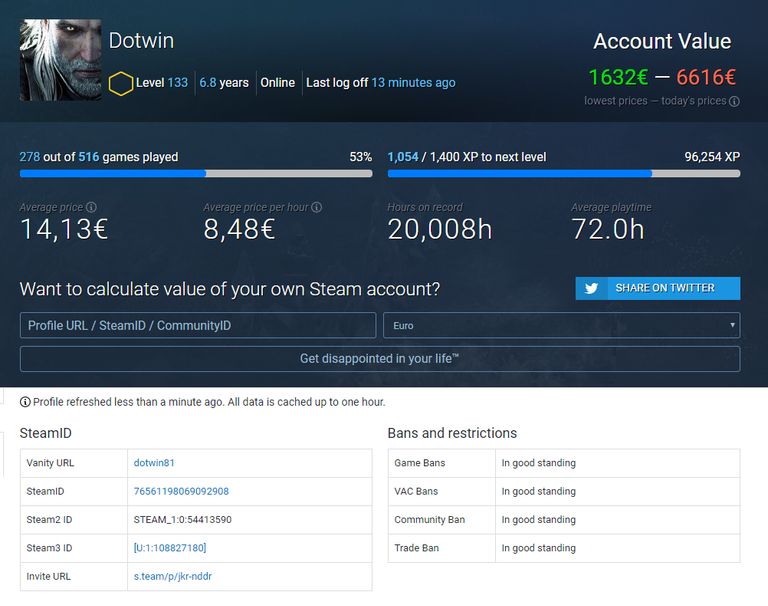Click the Steam3 ID [U:1:108827180] link
Screen dimensions: 768x606
pyautogui.click(x=169, y=548)
